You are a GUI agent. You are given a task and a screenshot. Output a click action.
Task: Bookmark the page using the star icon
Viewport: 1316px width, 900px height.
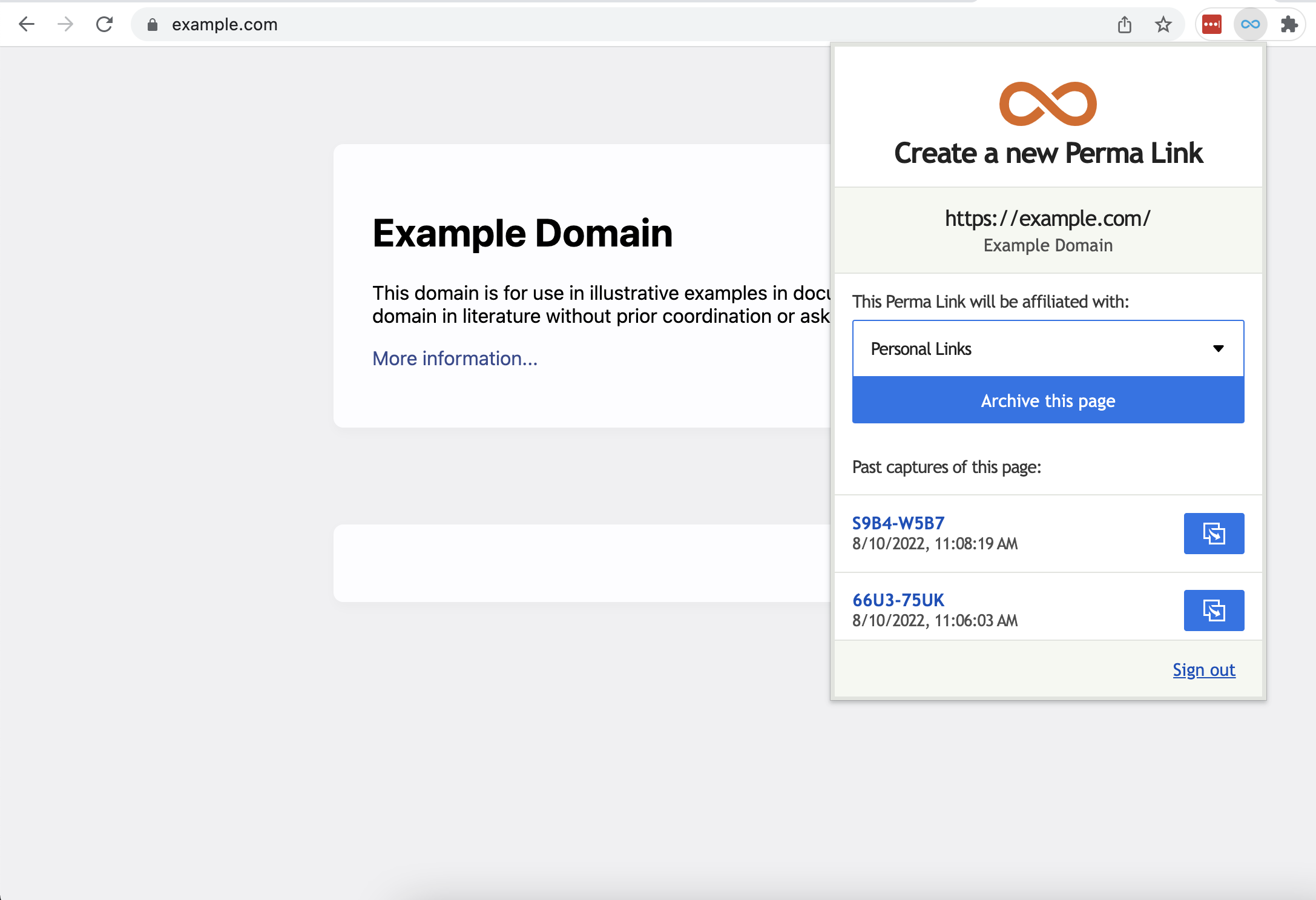point(1163,24)
